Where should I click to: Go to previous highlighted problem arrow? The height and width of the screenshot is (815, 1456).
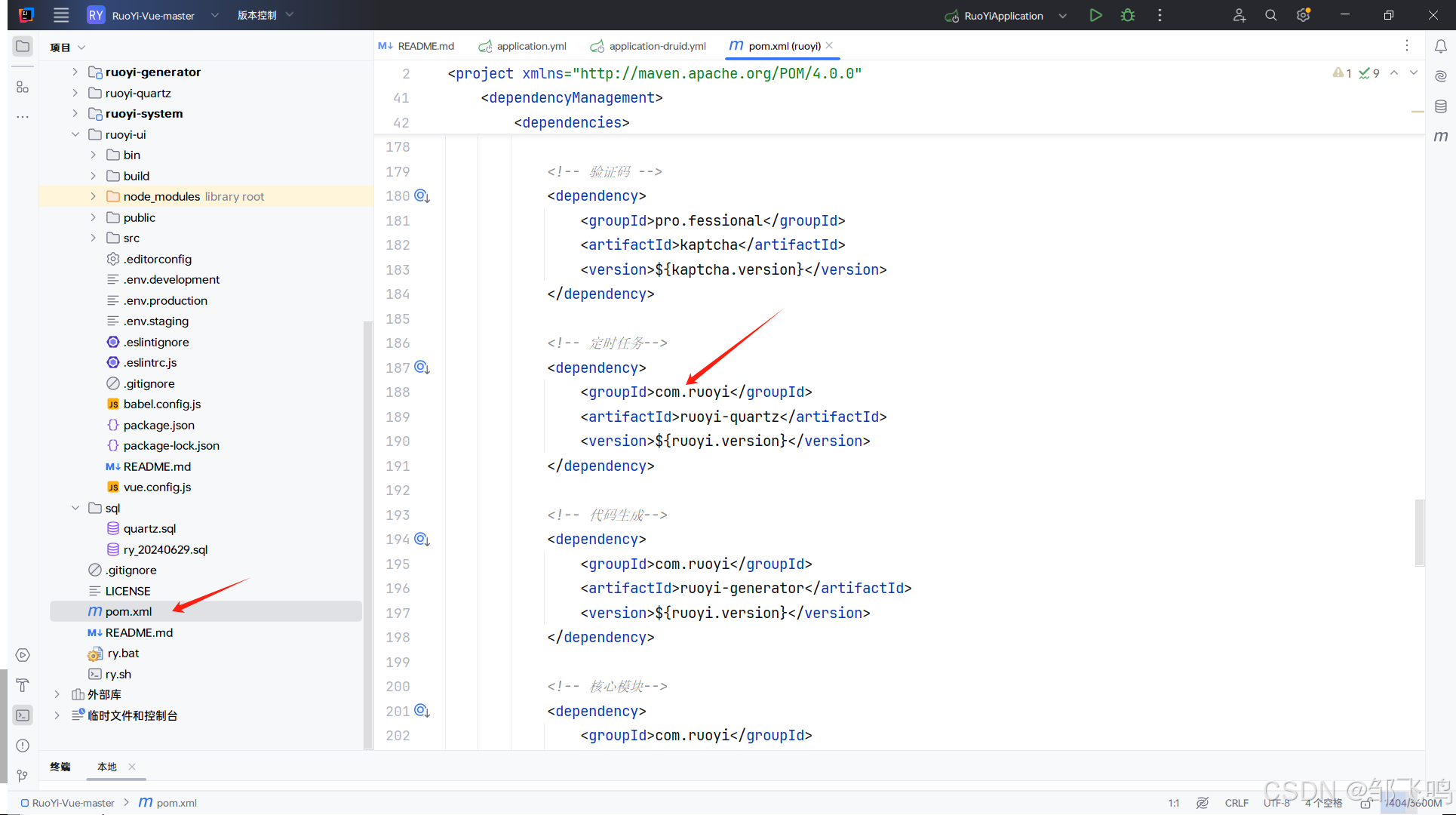click(x=1394, y=73)
